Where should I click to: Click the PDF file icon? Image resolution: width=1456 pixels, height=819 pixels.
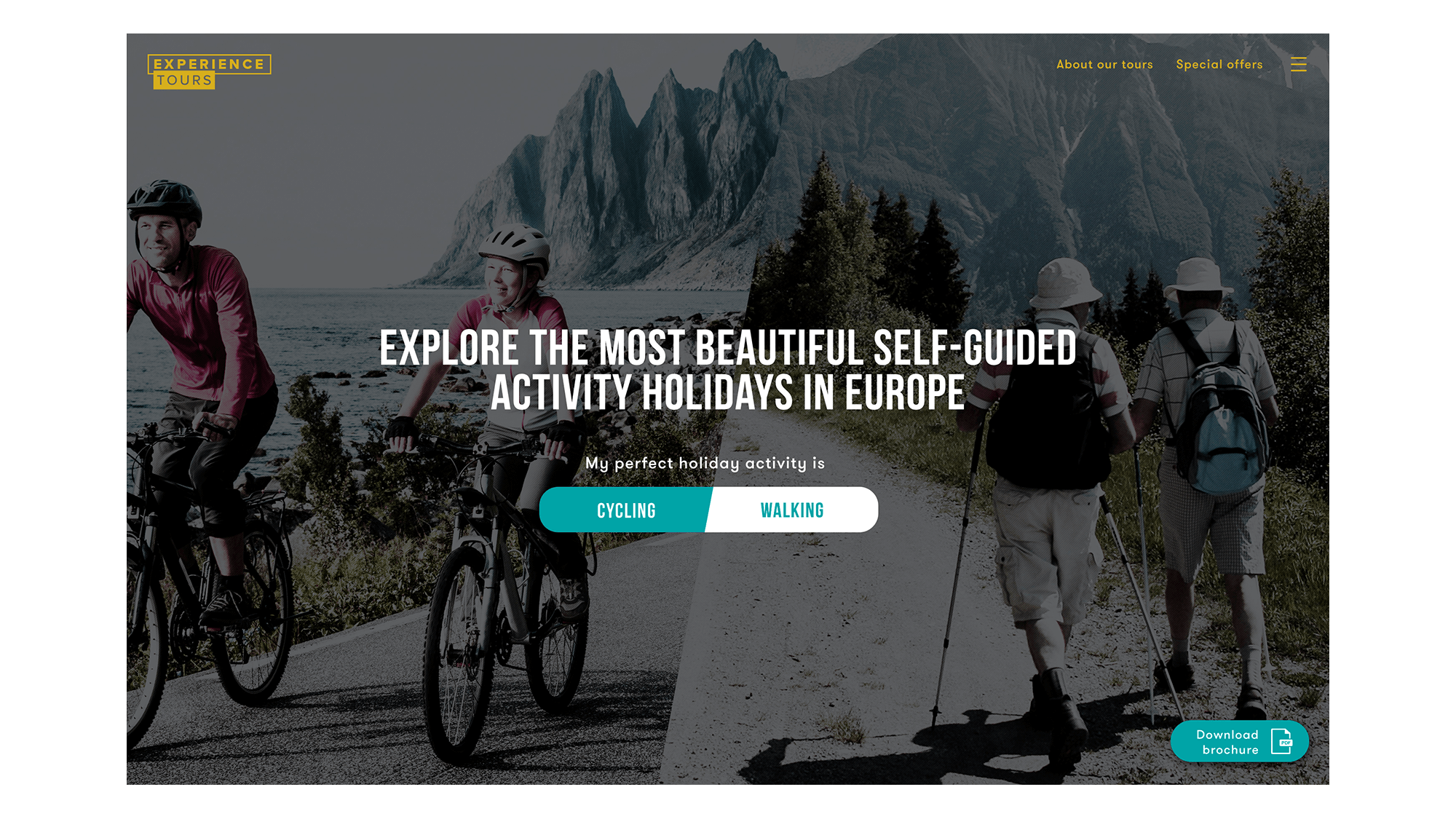tap(1281, 741)
